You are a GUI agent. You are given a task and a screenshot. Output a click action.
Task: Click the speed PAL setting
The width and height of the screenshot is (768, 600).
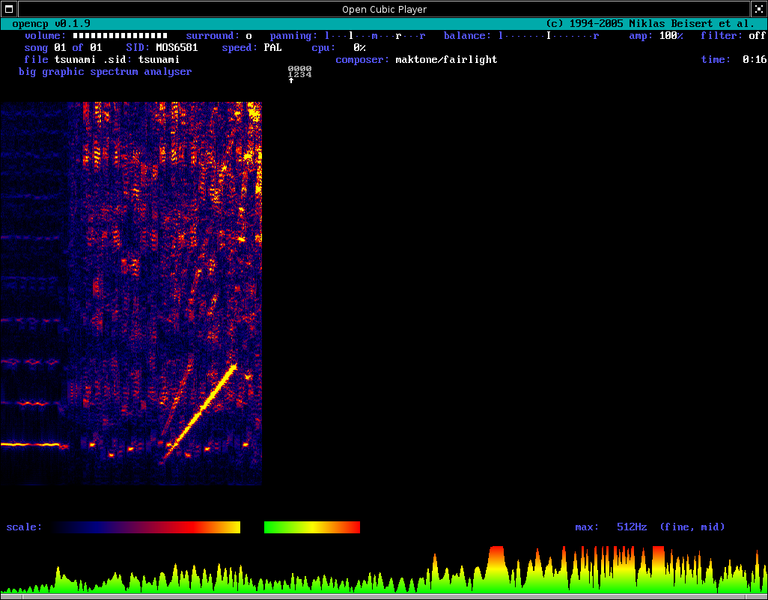[x=272, y=48]
